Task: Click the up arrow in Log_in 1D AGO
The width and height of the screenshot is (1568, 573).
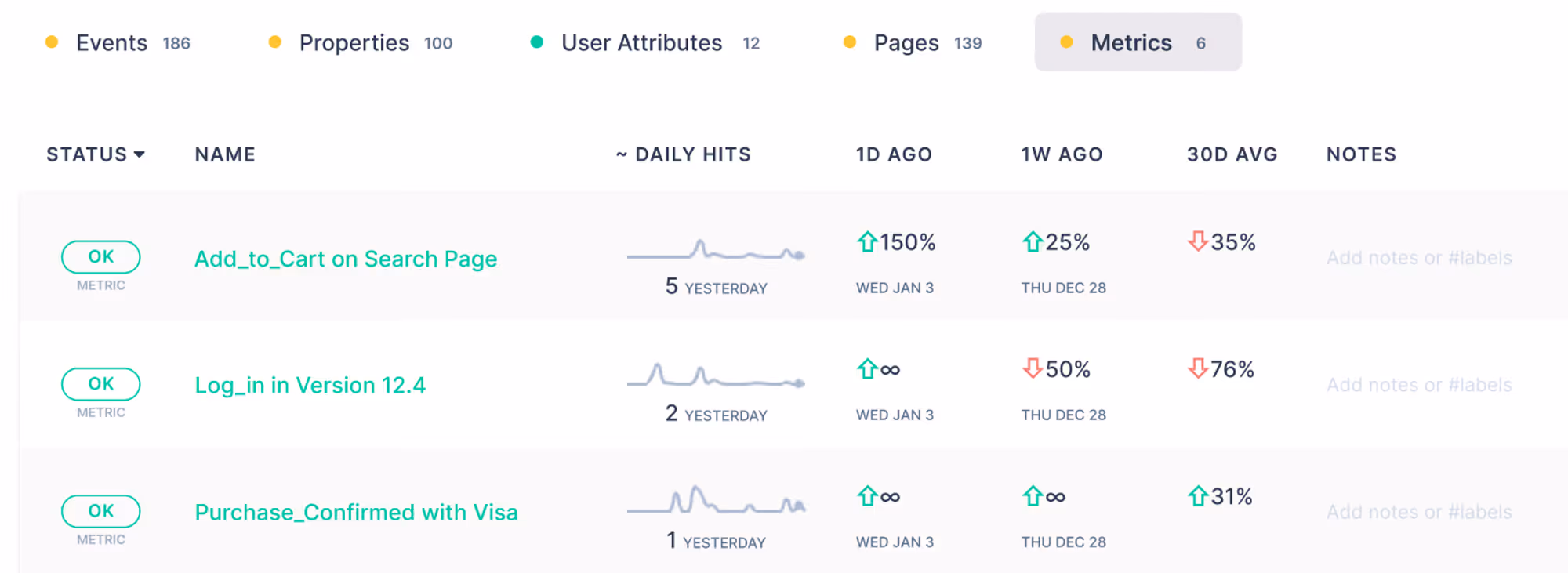Action: point(867,368)
